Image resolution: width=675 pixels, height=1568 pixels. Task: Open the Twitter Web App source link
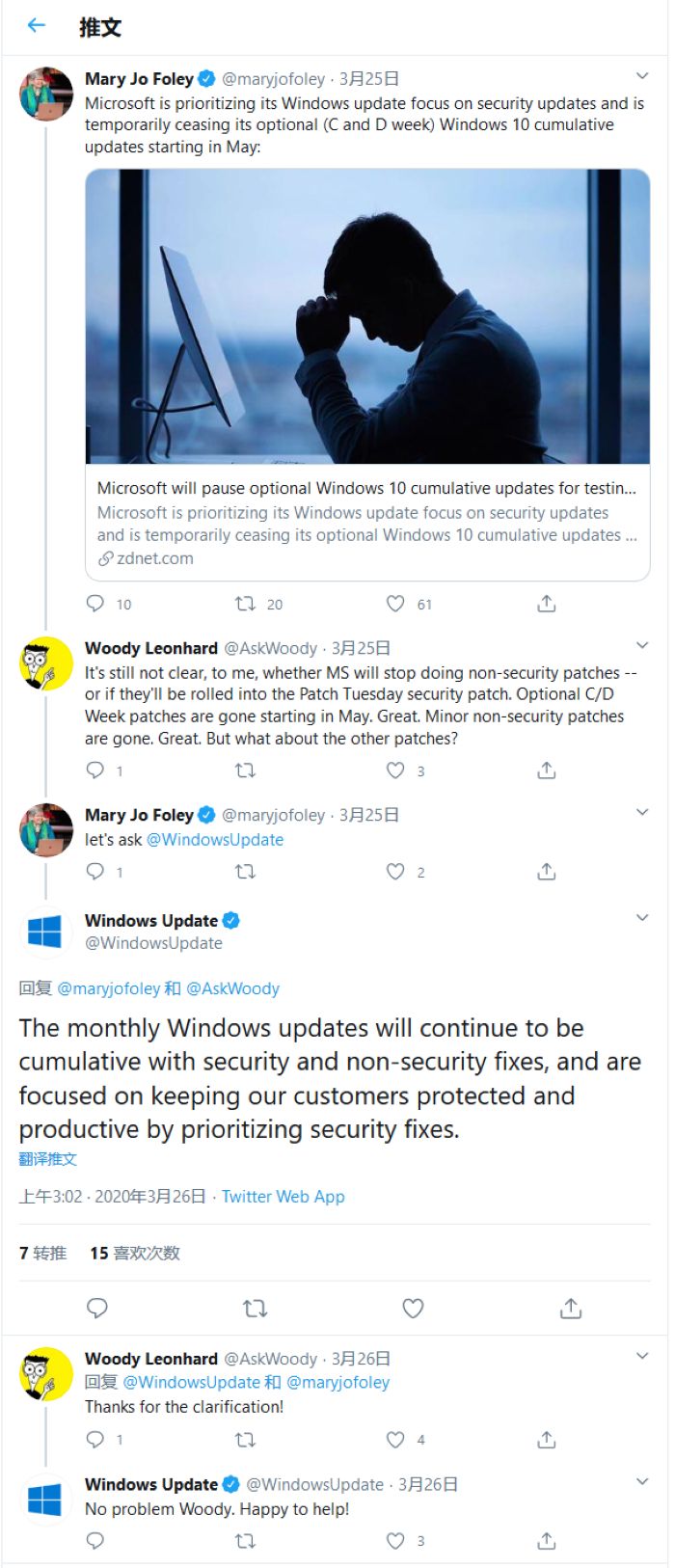tap(283, 1197)
